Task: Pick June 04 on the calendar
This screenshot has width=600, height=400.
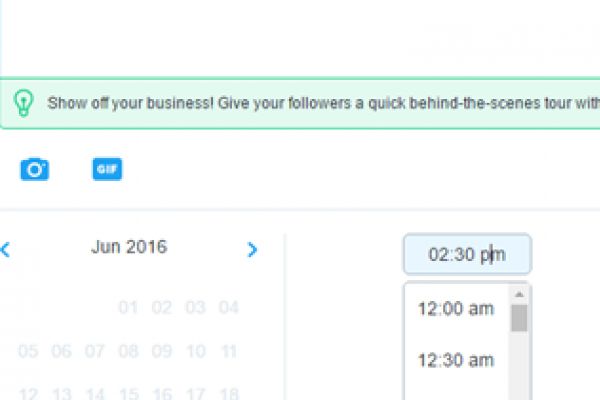Action: pyautogui.click(x=229, y=307)
